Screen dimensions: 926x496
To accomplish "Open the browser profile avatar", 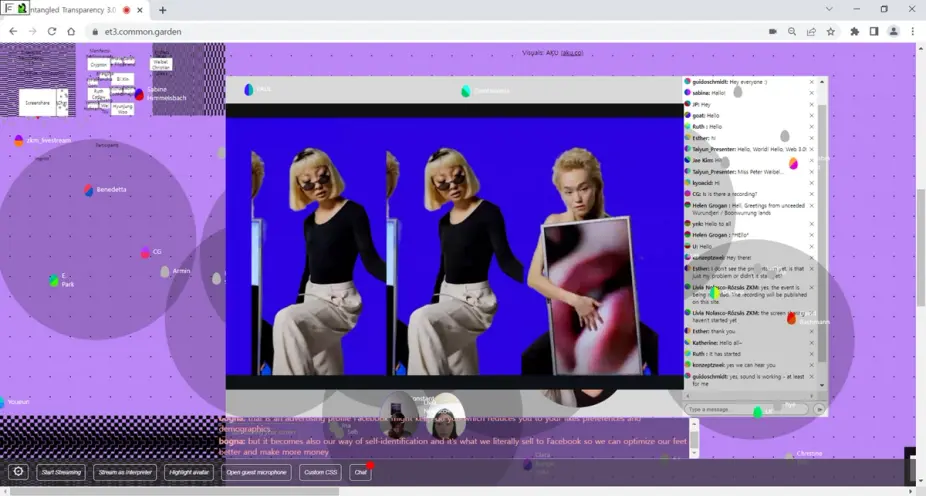I will pos(894,31).
